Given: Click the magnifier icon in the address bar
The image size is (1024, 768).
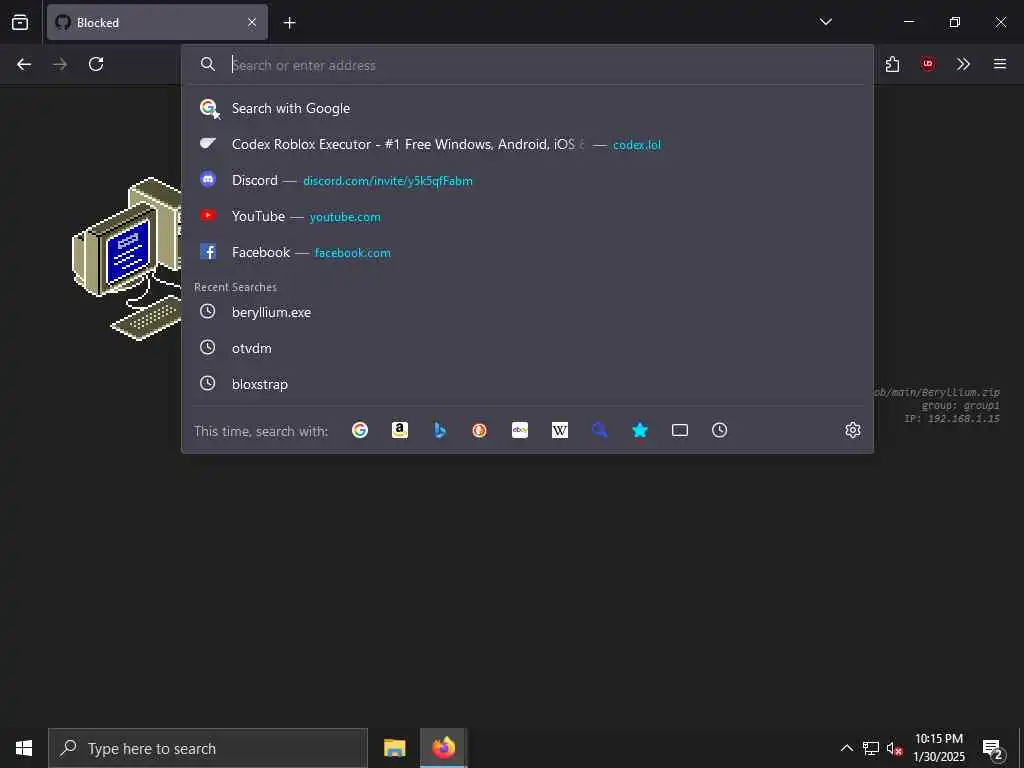Looking at the screenshot, I should point(208,64).
